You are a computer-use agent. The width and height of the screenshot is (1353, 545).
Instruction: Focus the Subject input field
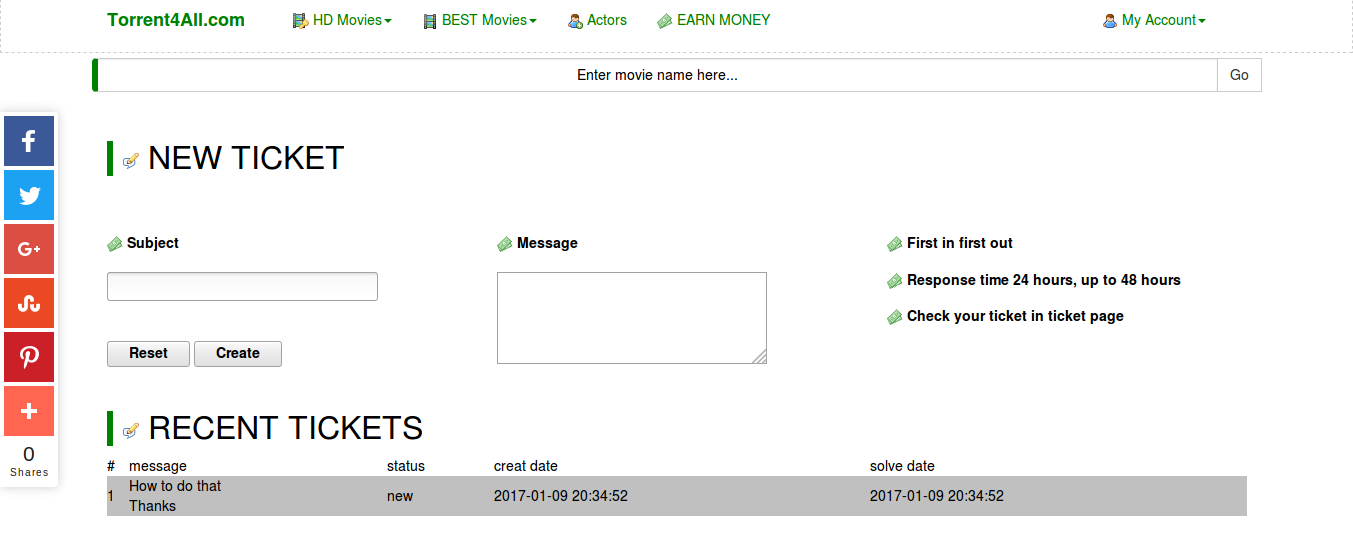pyautogui.click(x=242, y=287)
